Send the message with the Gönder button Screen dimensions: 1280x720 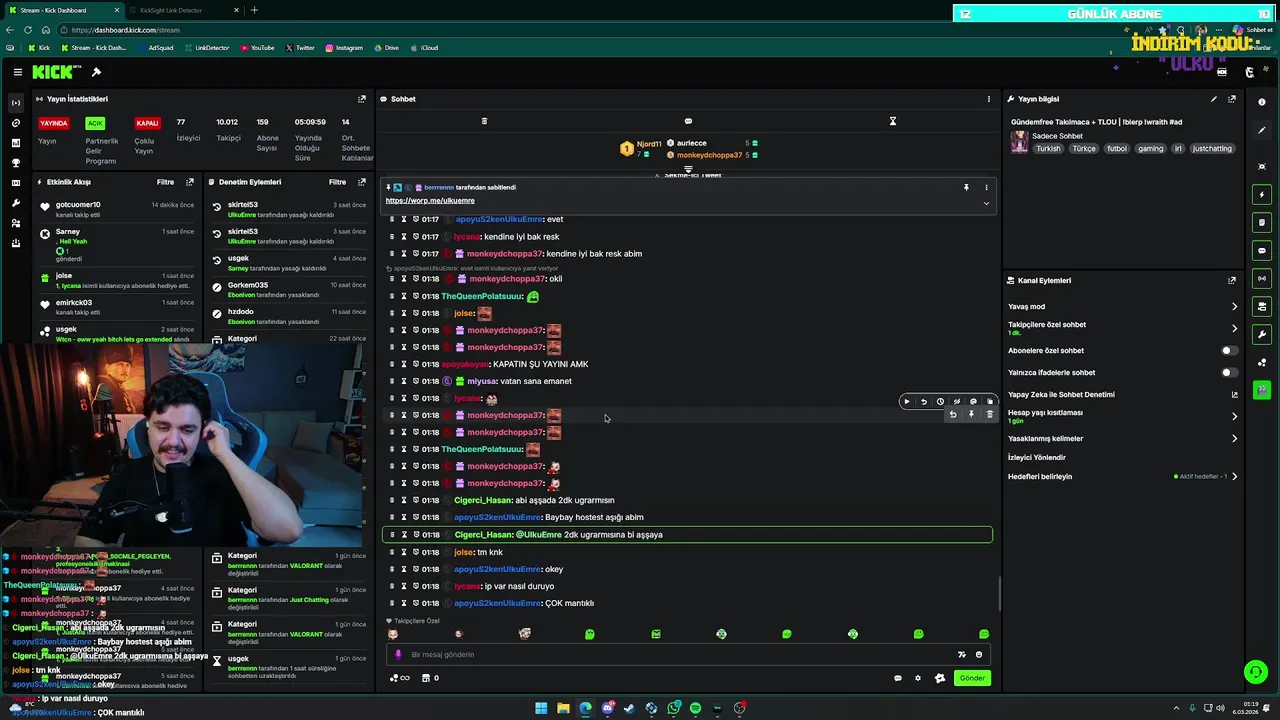tap(973, 678)
